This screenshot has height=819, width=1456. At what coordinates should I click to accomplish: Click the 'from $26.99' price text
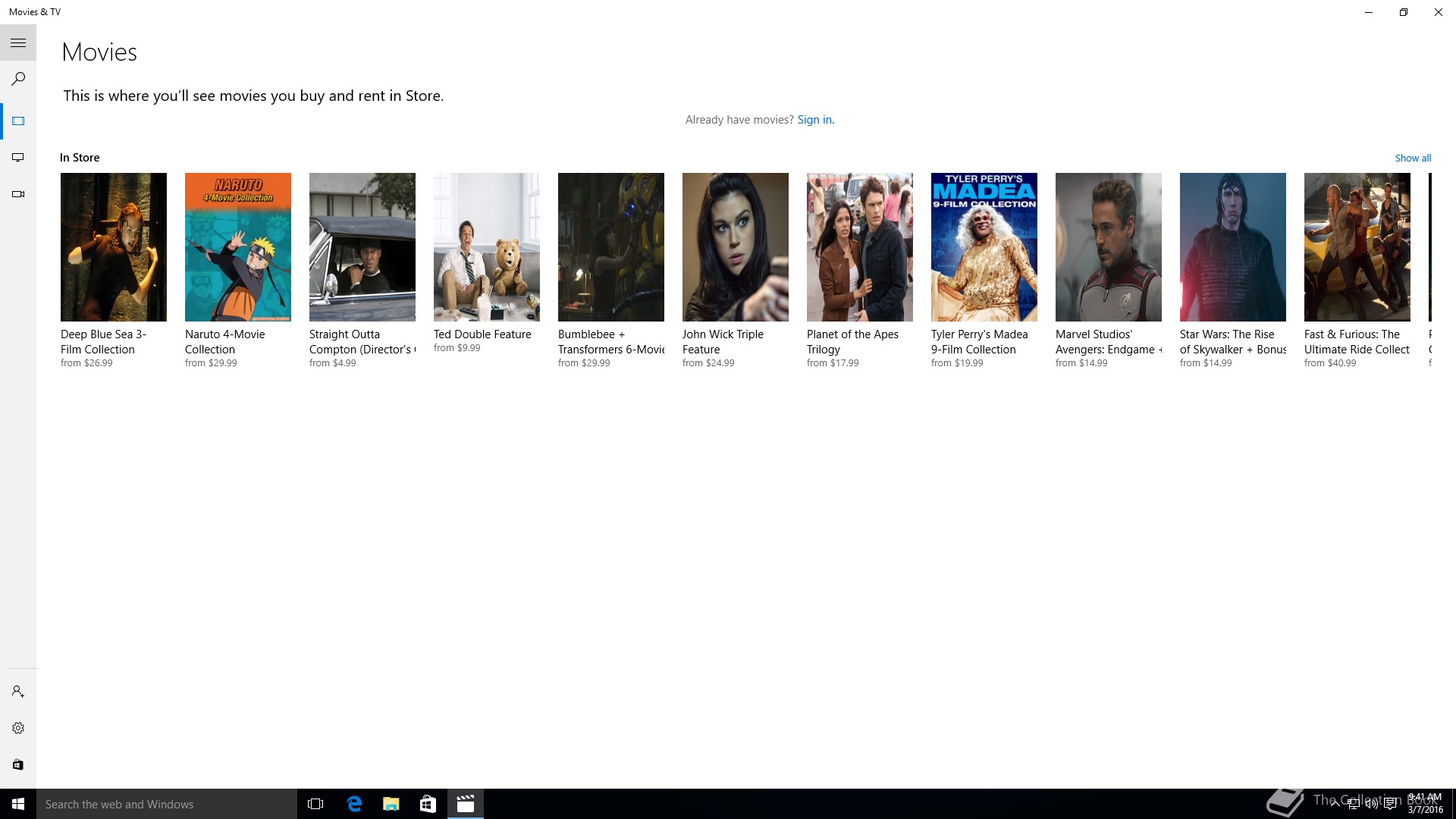pyautogui.click(x=86, y=363)
